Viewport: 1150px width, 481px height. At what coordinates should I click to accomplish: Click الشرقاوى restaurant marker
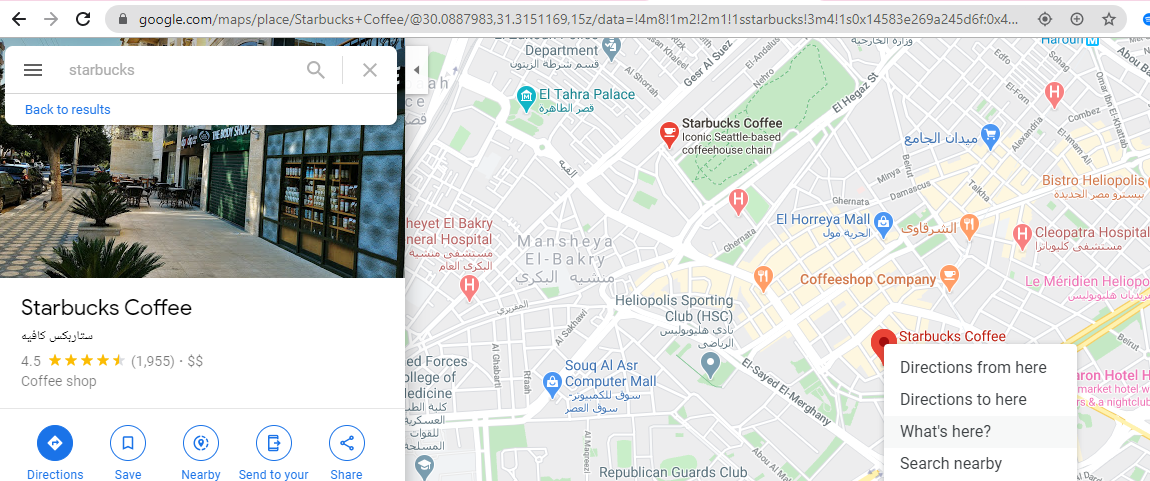pyautogui.click(x=970, y=226)
